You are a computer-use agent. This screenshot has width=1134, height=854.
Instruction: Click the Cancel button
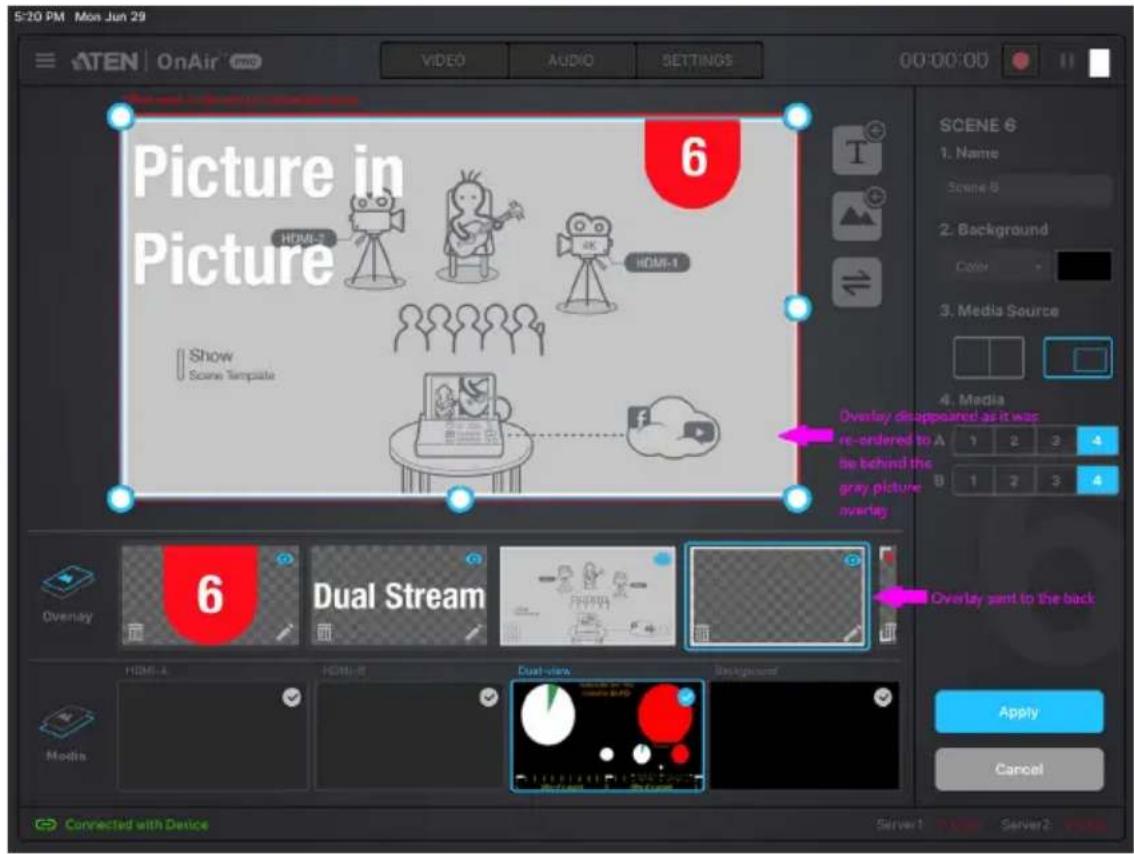point(1019,769)
